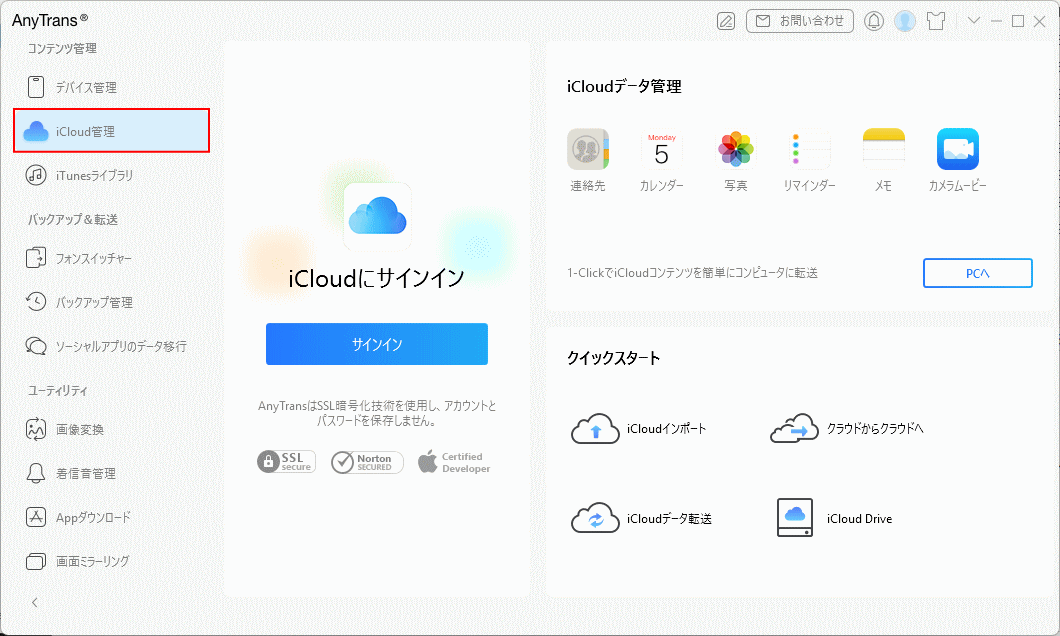Open クラウドからクラウドへ quick start
The width and height of the screenshot is (1060, 636).
(847, 429)
